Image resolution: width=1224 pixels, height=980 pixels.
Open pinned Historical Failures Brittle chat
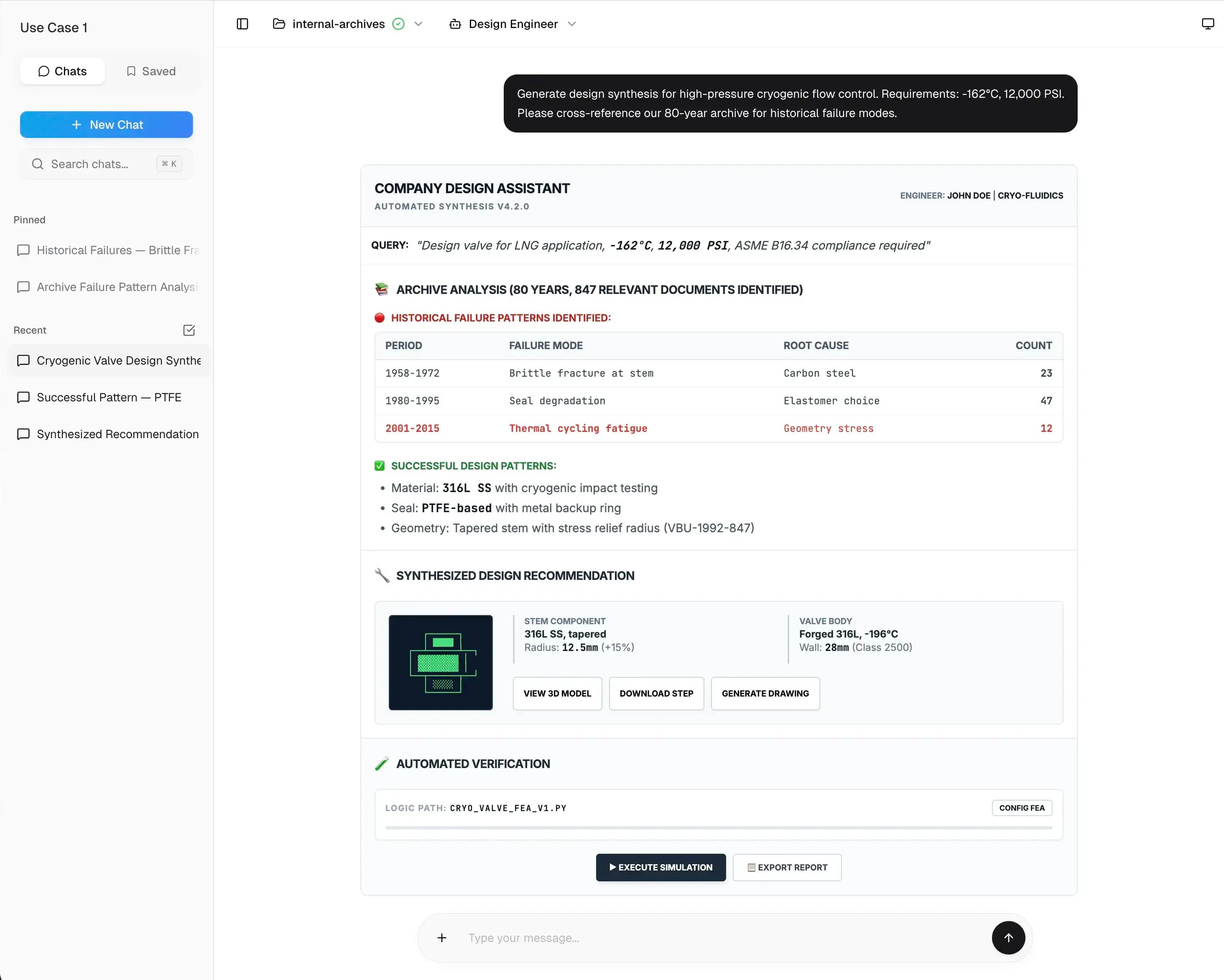[x=108, y=250]
